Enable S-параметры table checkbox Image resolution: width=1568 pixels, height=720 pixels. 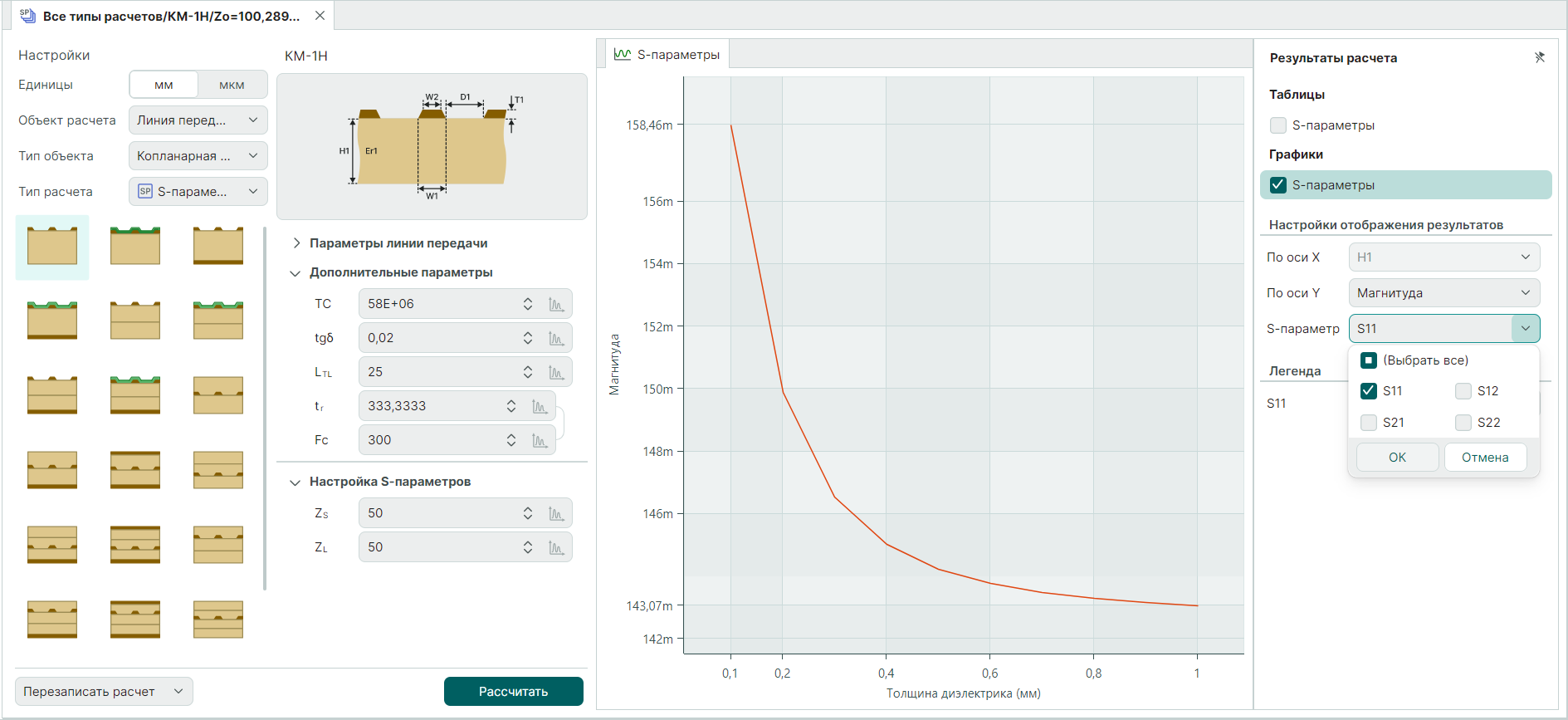tap(1278, 125)
